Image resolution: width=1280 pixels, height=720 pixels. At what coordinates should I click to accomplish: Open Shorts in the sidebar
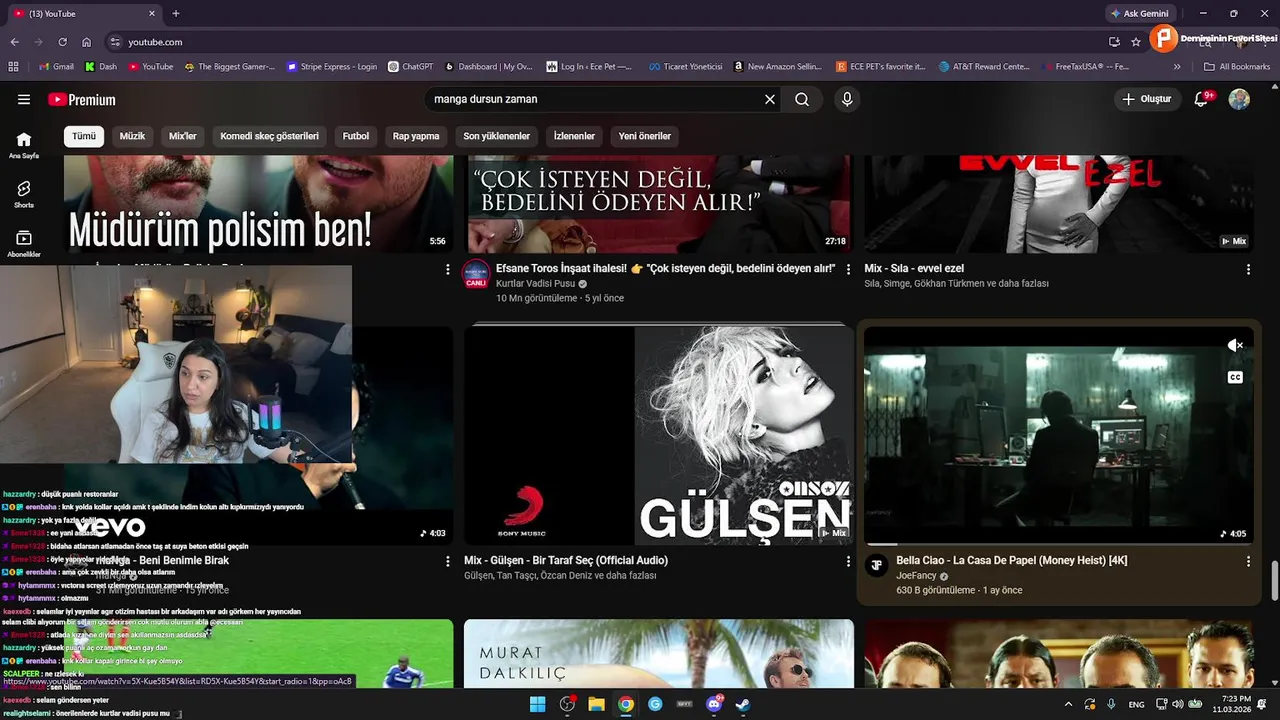click(24, 194)
